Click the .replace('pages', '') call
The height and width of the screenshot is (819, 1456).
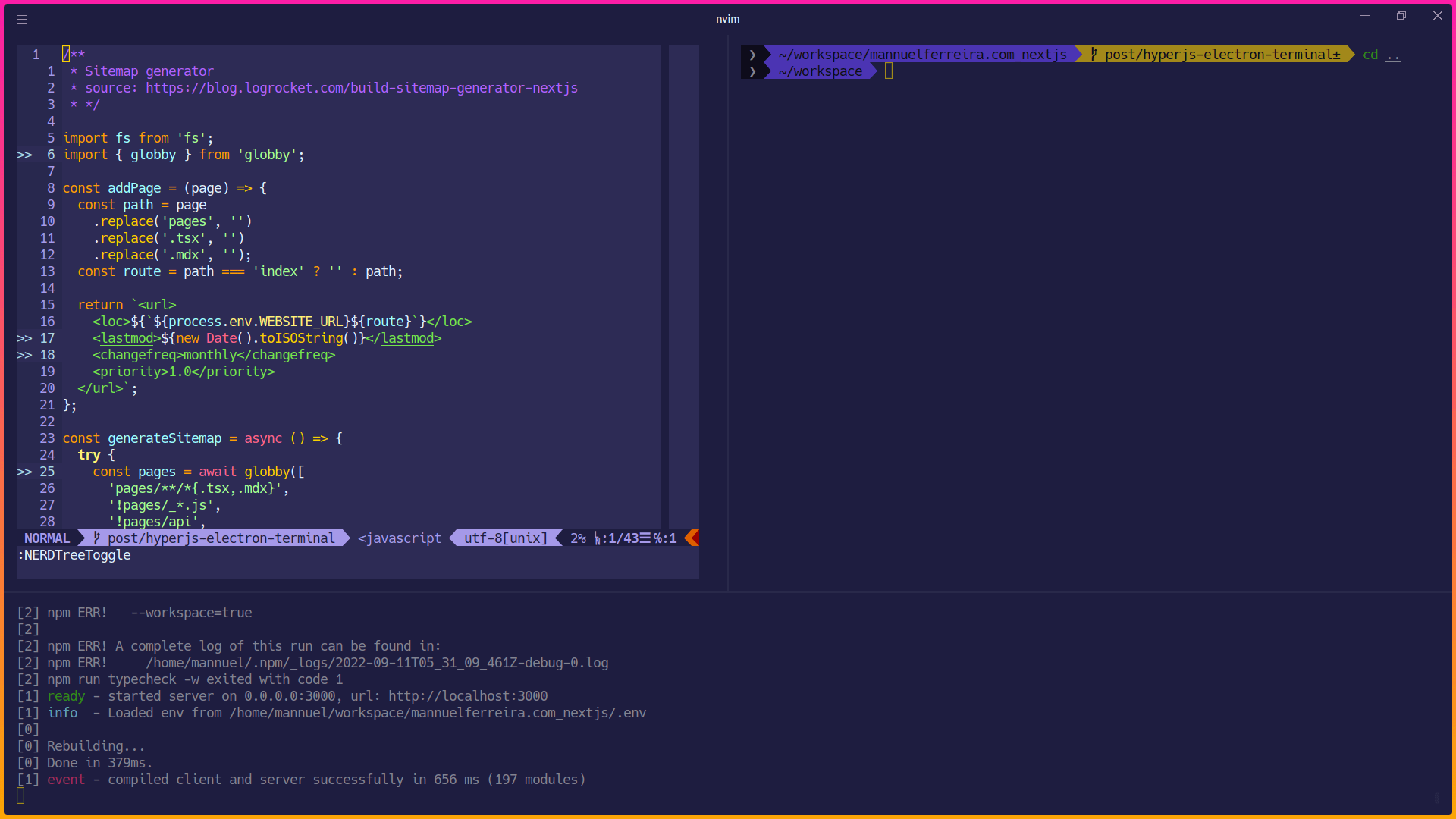coord(172,221)
